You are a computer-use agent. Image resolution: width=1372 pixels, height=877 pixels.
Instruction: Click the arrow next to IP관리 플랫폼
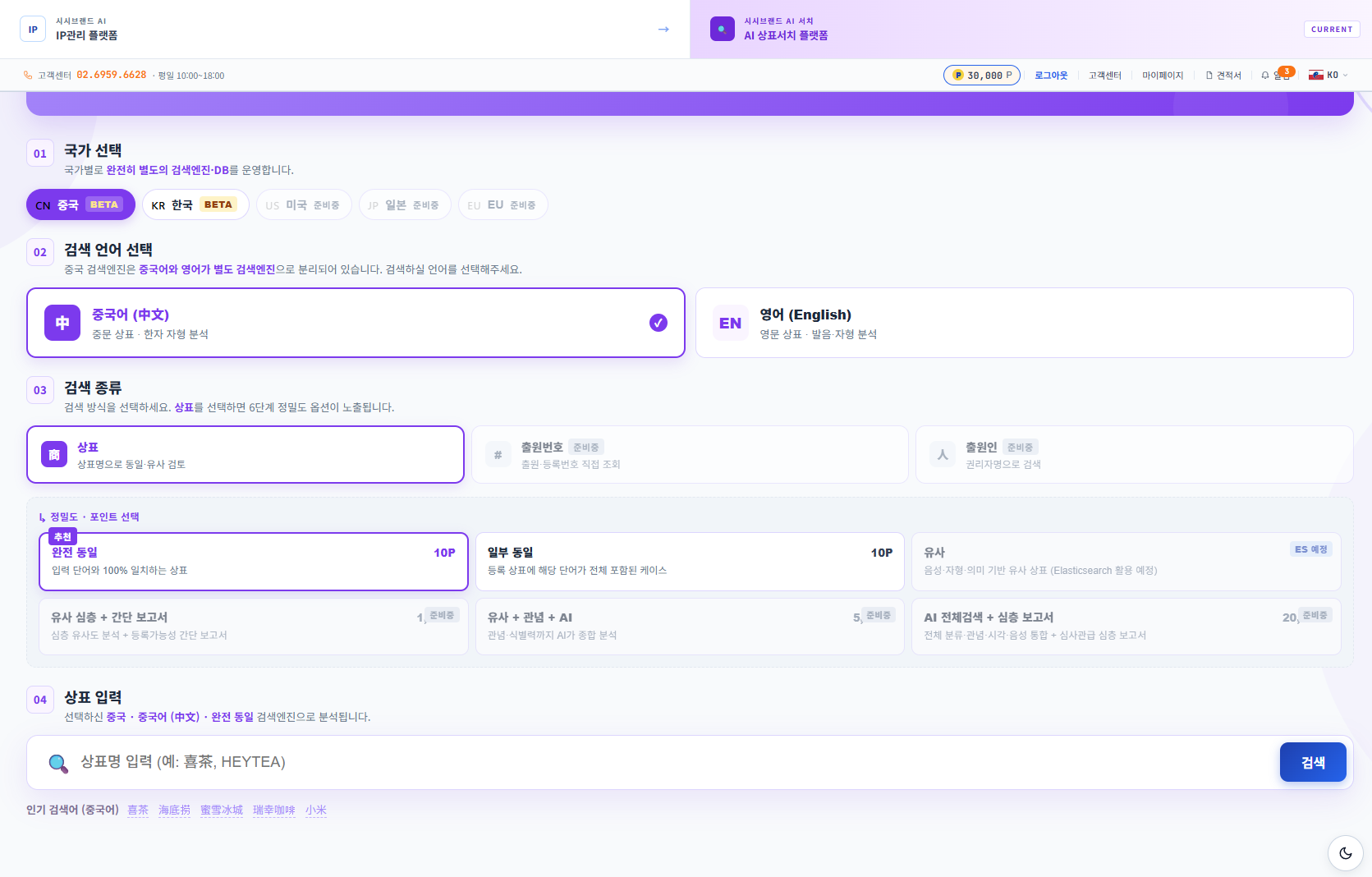pos(663,30)
